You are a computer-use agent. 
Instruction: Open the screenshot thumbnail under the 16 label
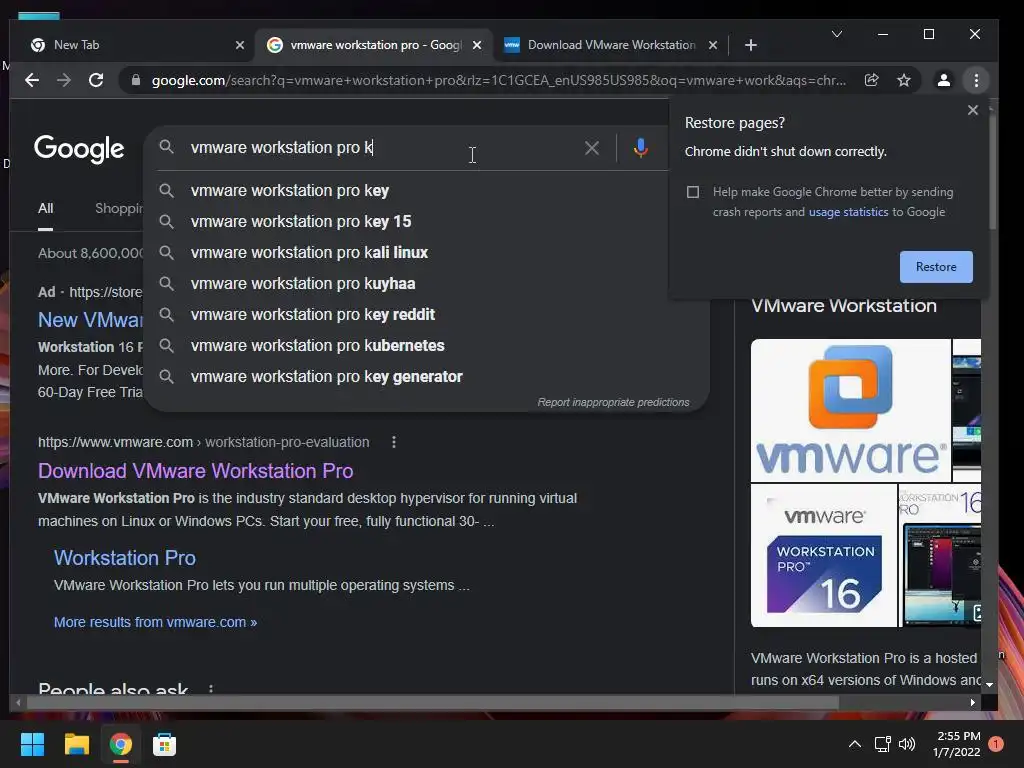click(940, 556)
